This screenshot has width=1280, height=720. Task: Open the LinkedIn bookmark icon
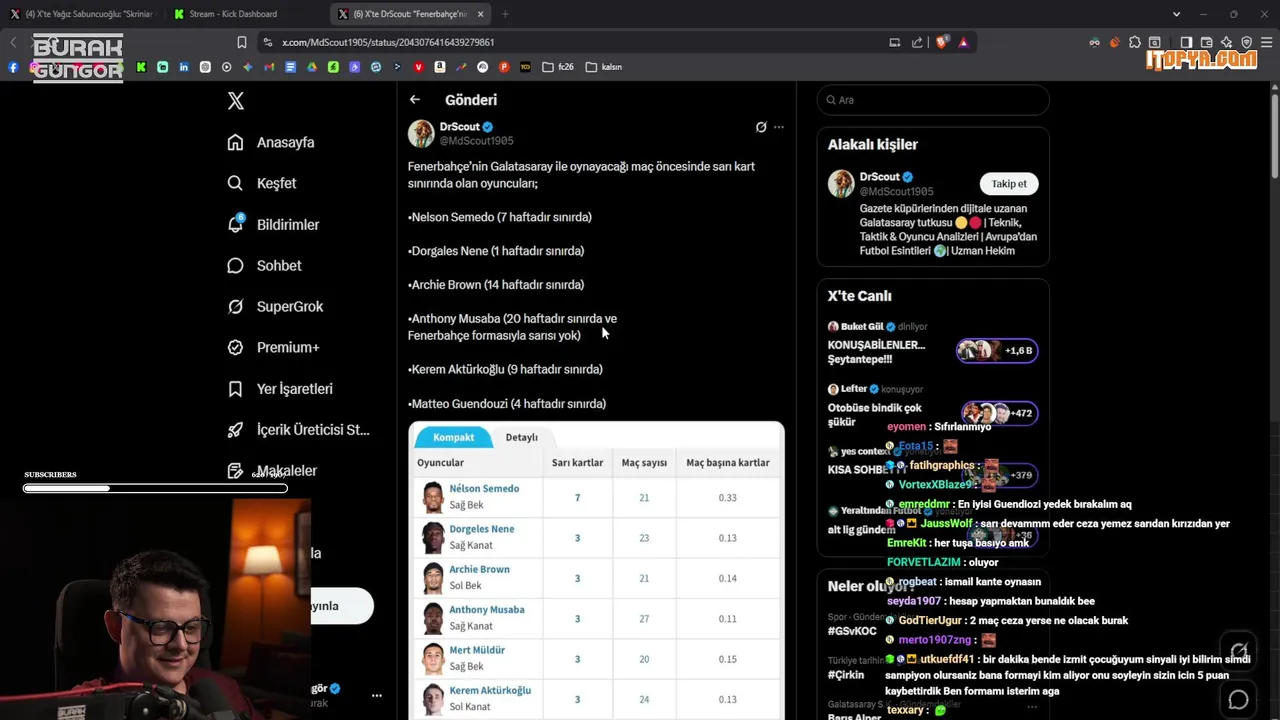click(x=184, y=67)
